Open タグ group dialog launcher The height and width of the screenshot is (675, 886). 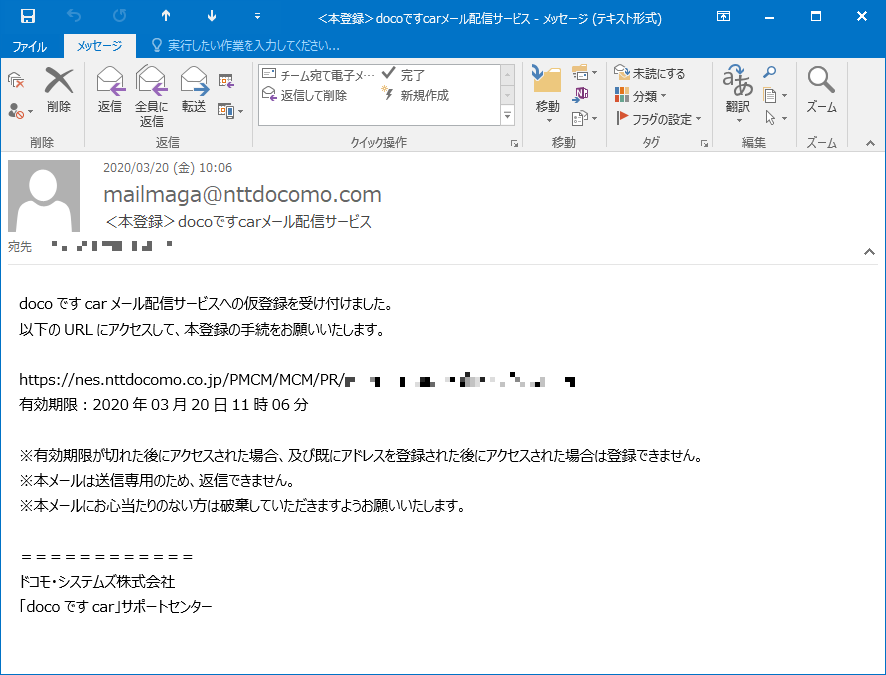point(704,143)
